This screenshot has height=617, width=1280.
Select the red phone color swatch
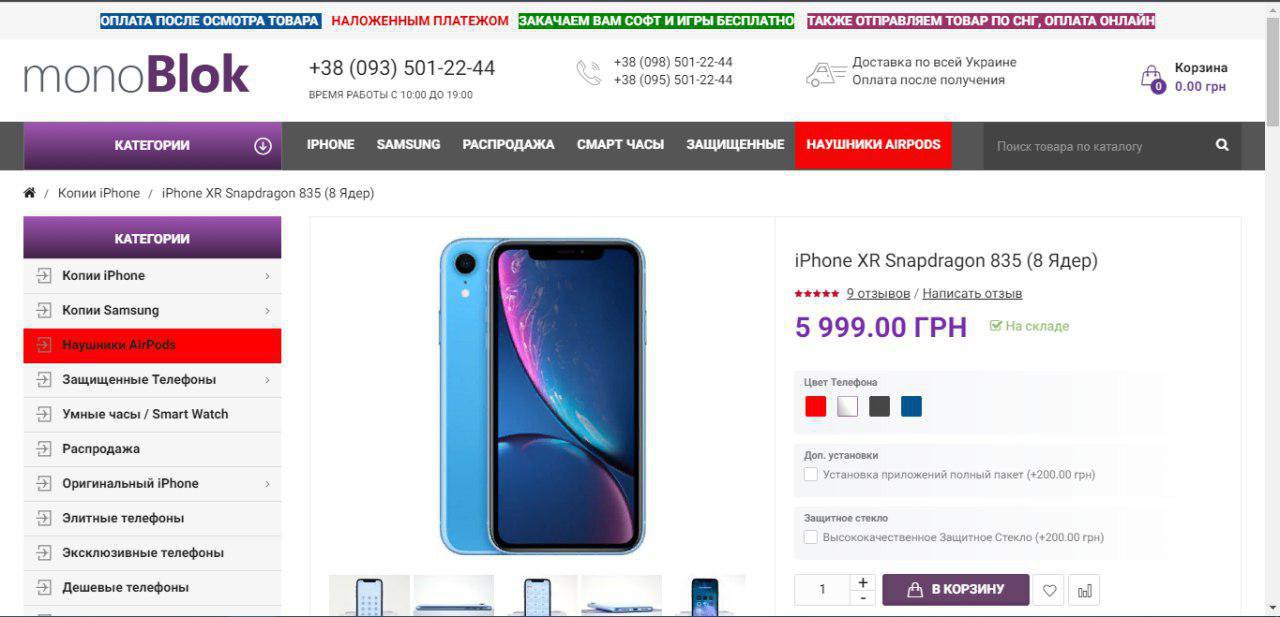tap(816, 406)
